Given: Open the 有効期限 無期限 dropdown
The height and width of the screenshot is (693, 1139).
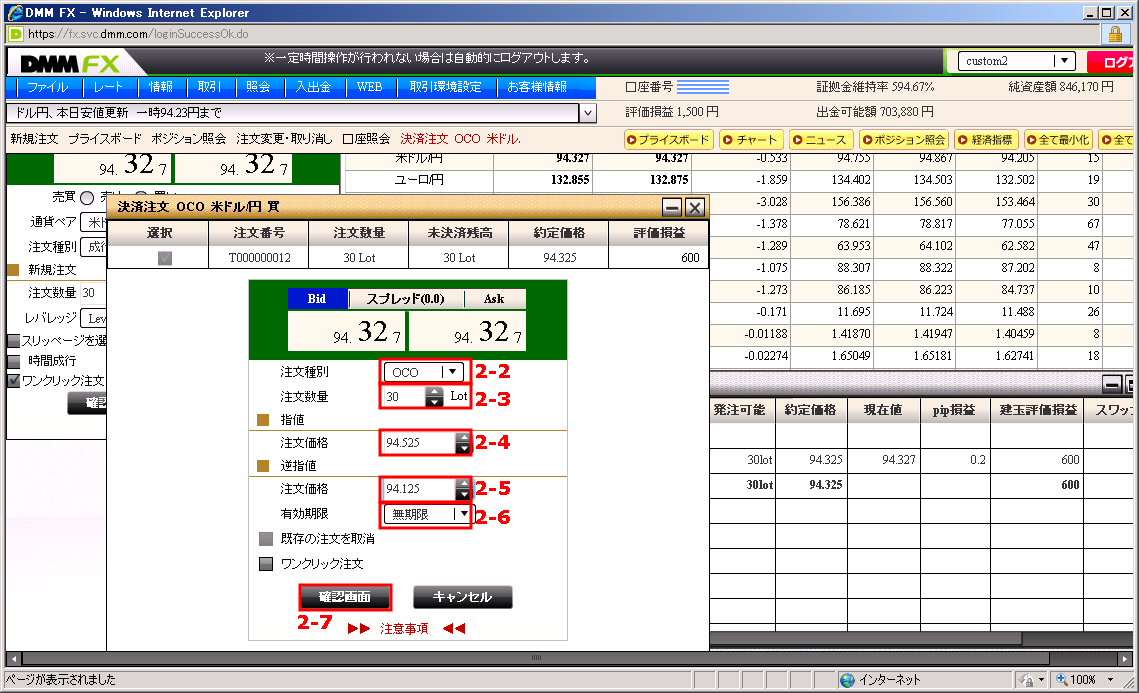Looking at the screenshot, I should (428, 514).
